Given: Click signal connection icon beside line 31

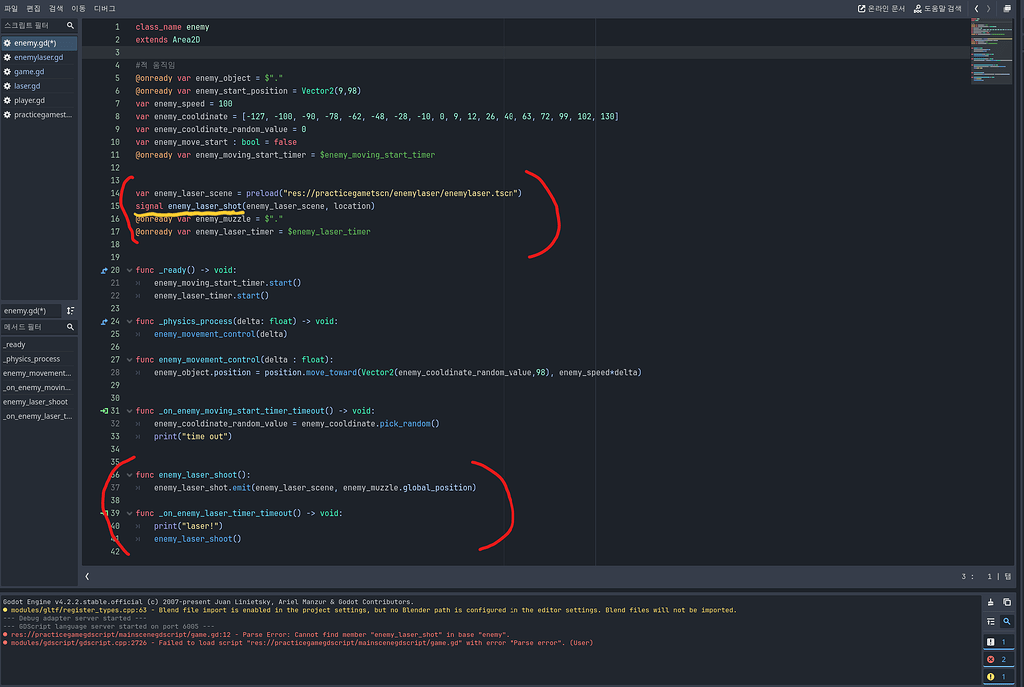Looking at the screenshot, I should coord(104,411).
